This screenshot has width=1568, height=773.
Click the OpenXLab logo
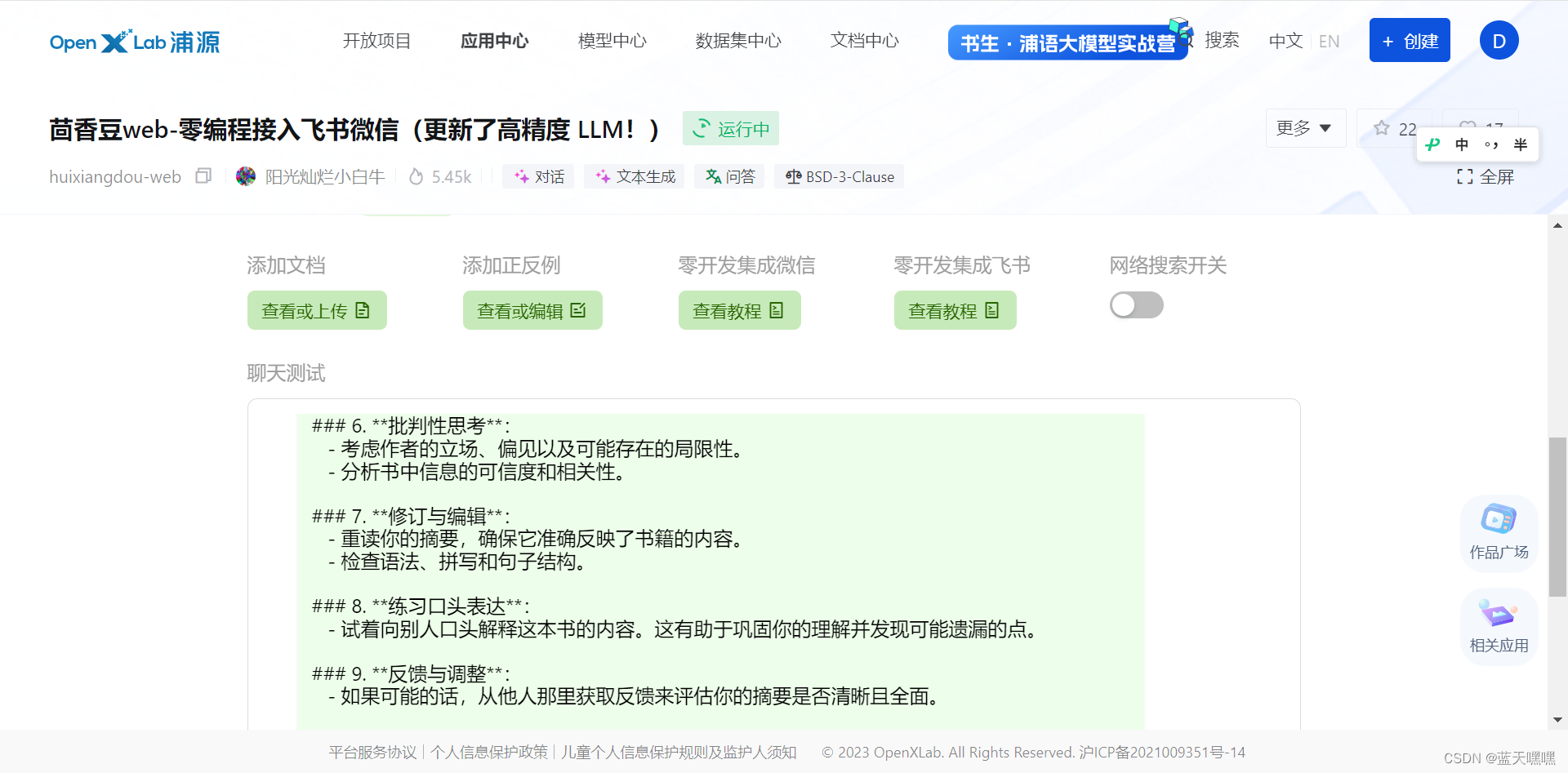(x=135, y=42)
